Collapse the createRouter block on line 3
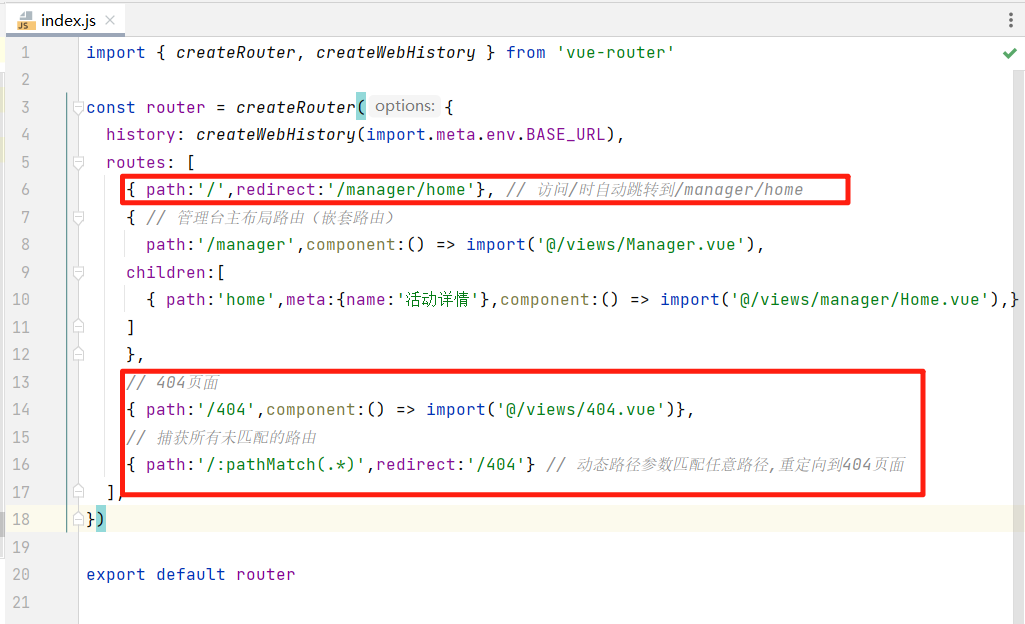1025x624 pixels. click(x=78, y=107)
